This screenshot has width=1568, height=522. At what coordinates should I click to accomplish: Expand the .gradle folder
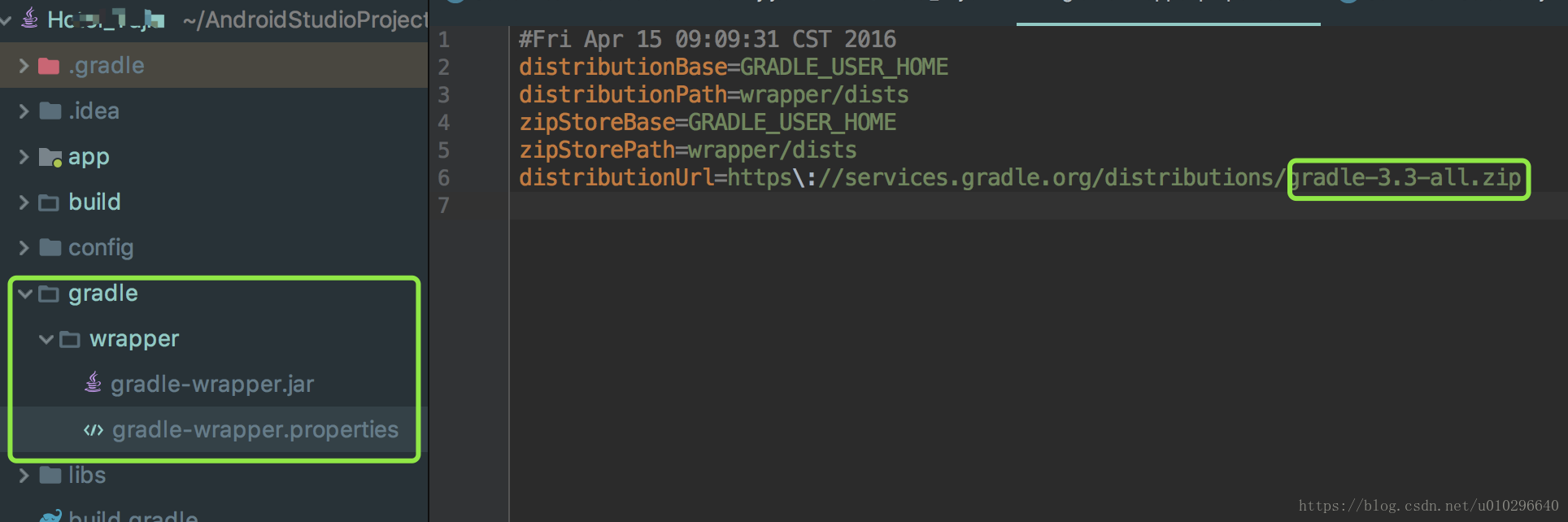[x=24, y=66]
